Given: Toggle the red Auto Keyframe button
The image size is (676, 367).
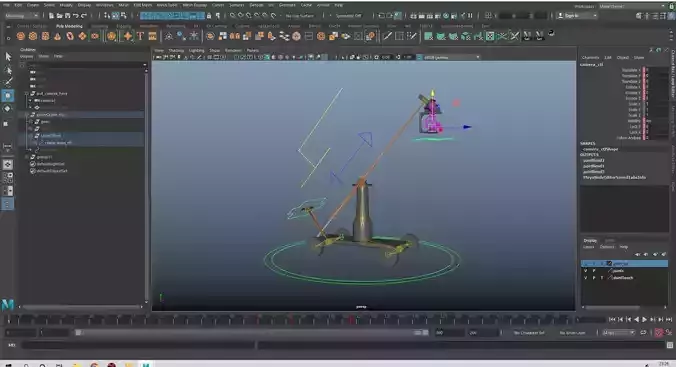Looking at the screenshot, I should click(x=659, y=332).
